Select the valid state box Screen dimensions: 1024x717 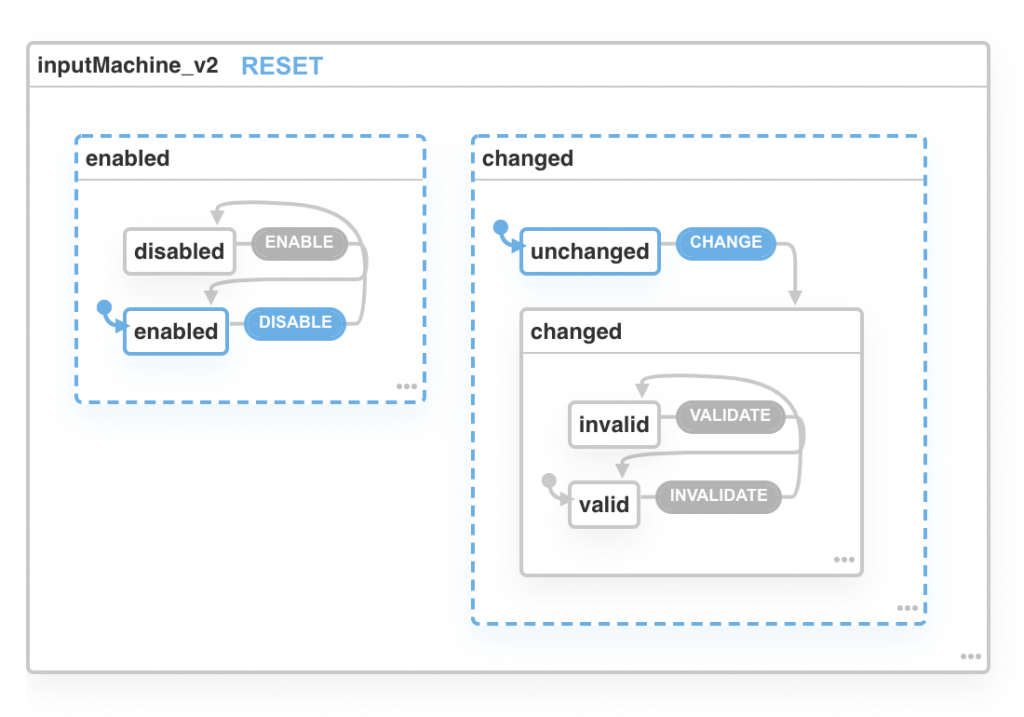click(604, 505)
